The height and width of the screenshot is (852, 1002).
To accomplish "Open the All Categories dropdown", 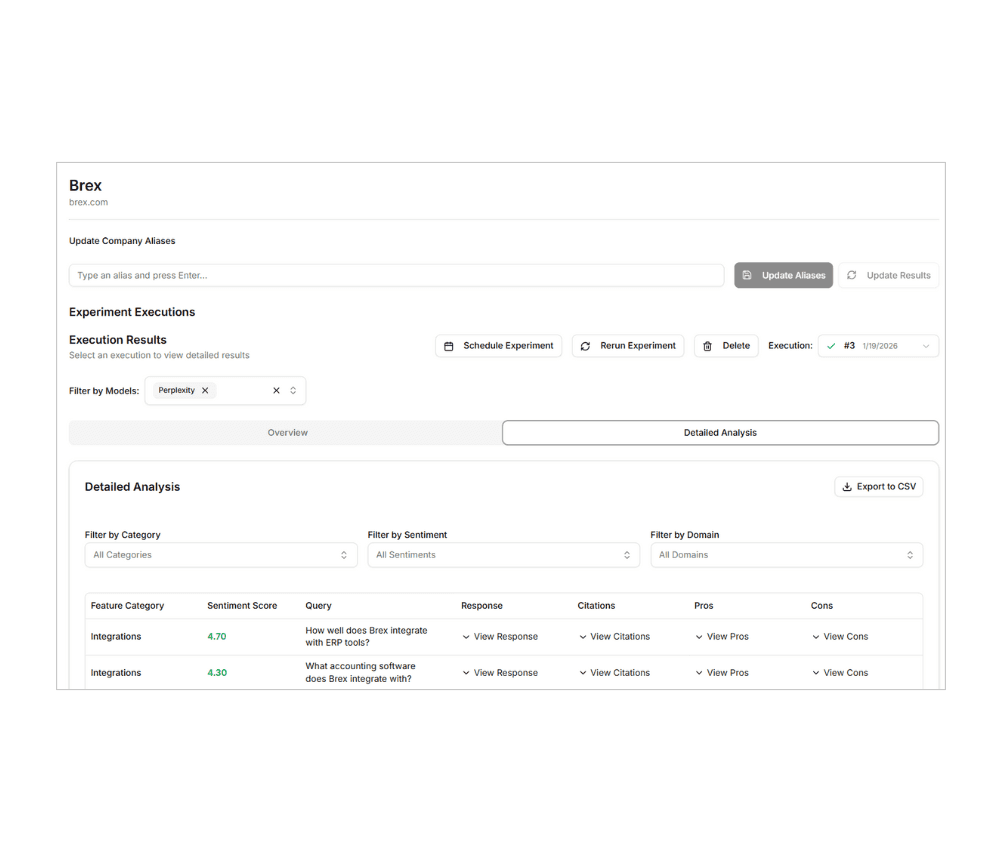I will [x=221, y=554].
